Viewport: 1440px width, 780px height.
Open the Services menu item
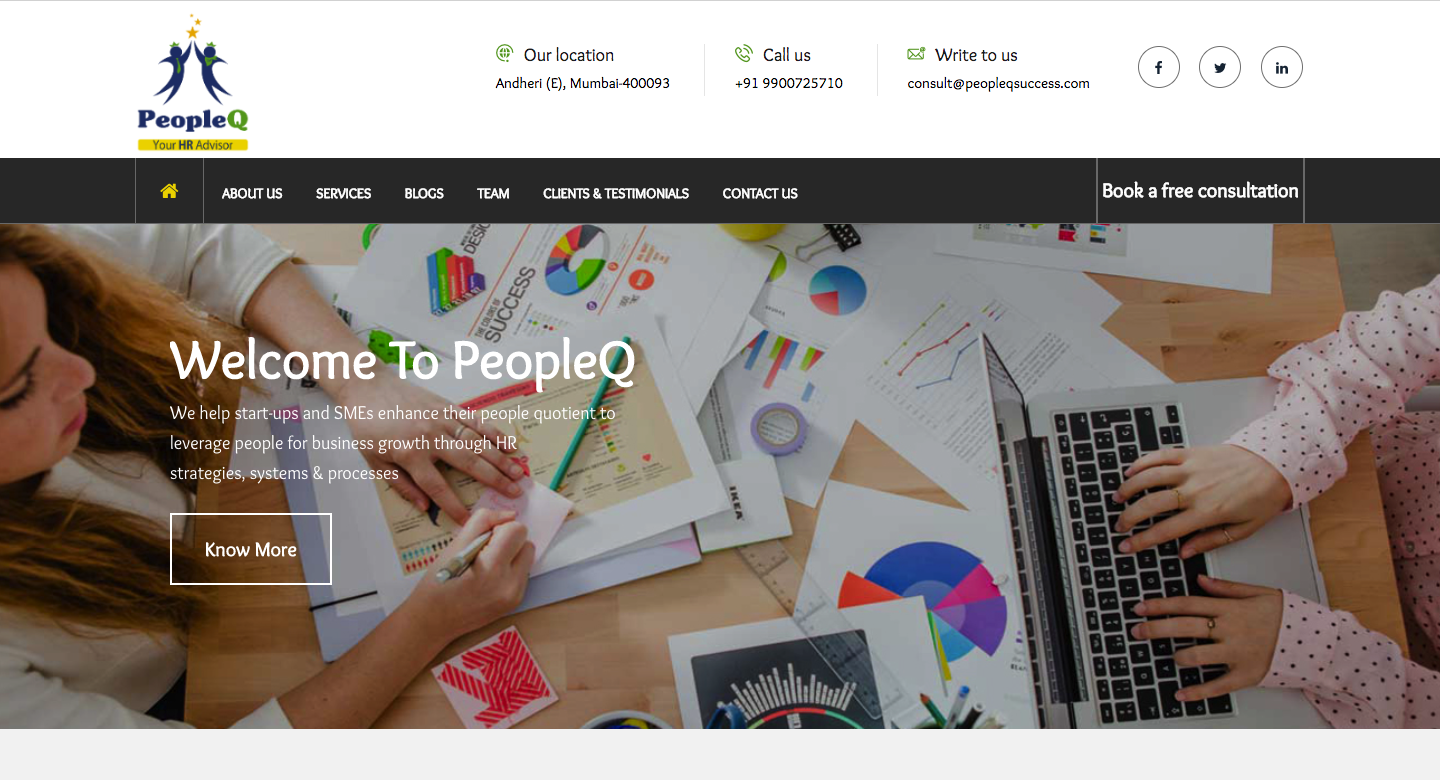(x=343, y=194)
